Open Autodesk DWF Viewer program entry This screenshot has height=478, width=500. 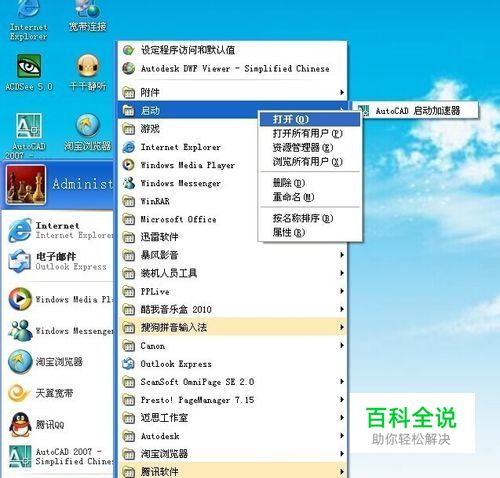[232, 68]
